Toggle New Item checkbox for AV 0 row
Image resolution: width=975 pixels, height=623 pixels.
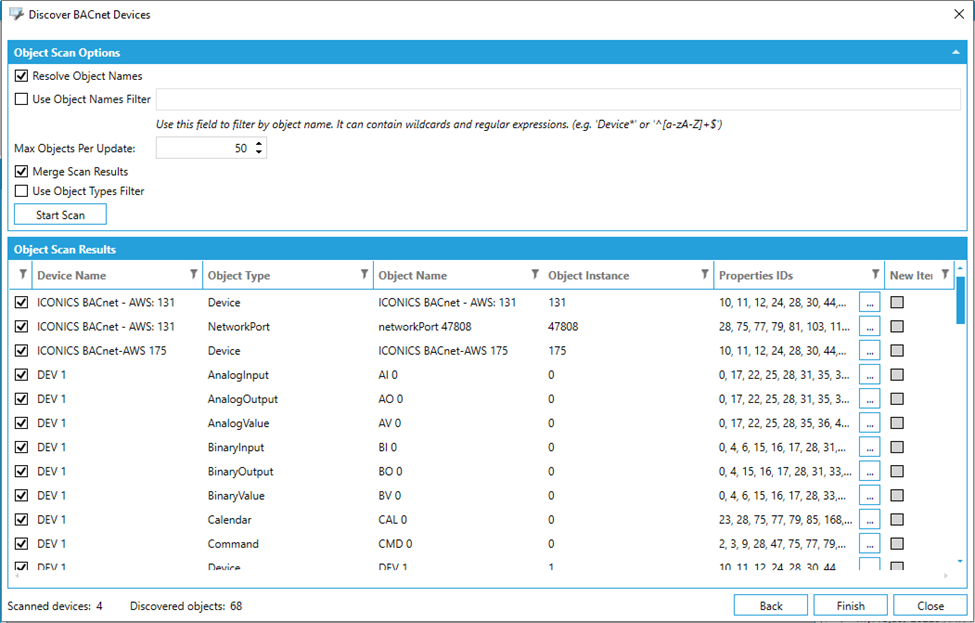tap(897, 423)
